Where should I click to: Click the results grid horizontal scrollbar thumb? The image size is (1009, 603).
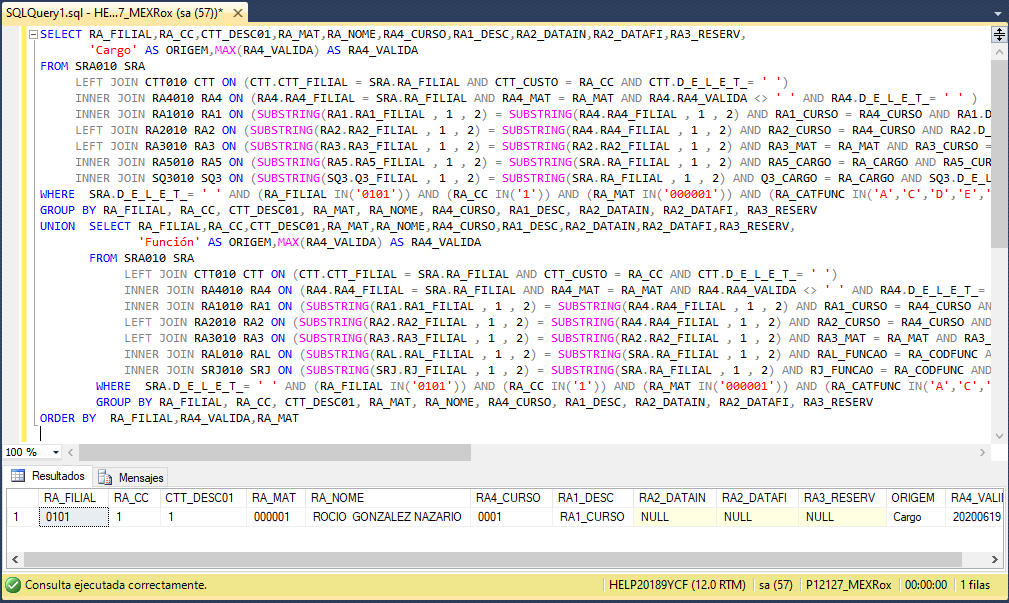tap(493, 559)
